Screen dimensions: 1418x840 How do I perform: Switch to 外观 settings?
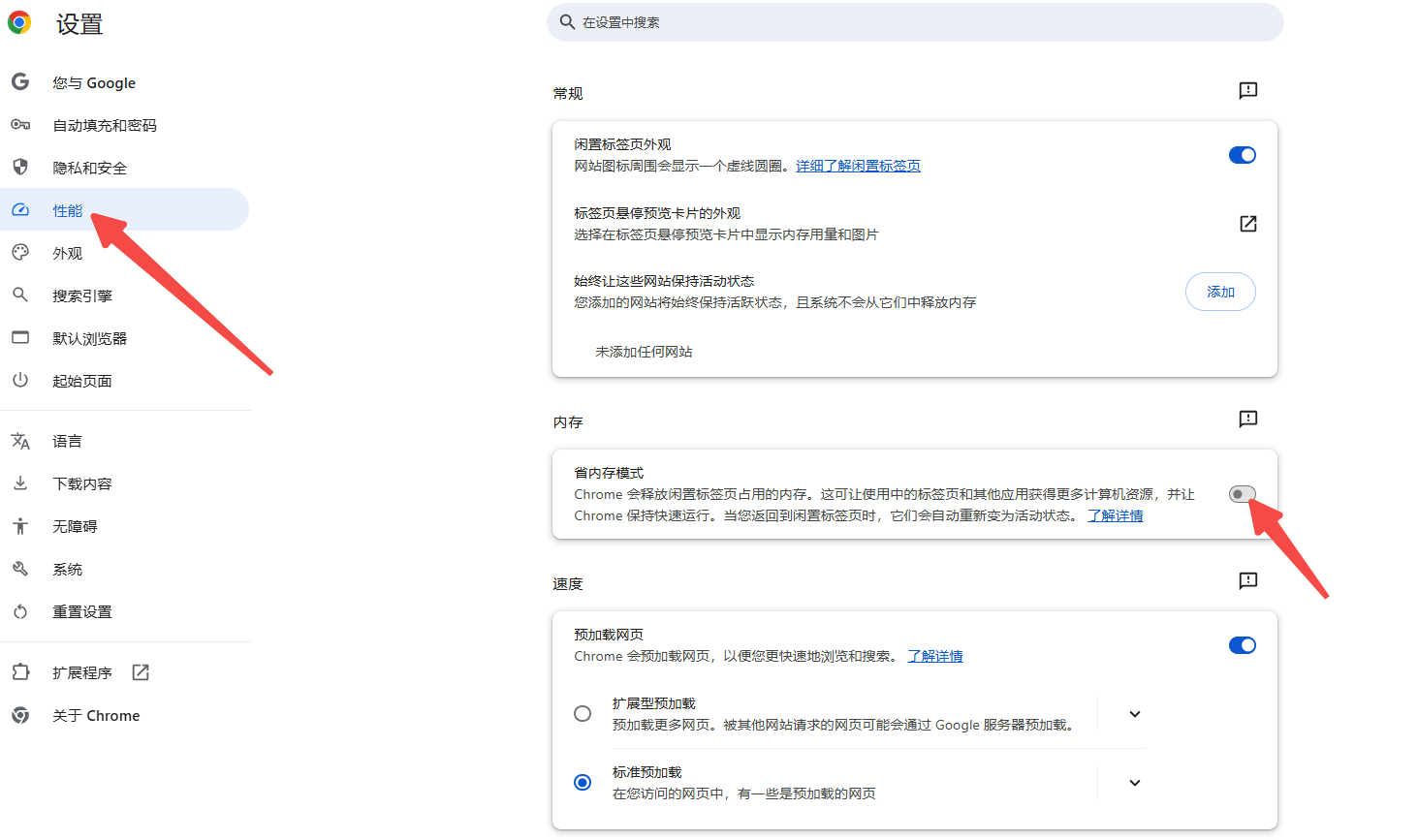coord(124,253)
